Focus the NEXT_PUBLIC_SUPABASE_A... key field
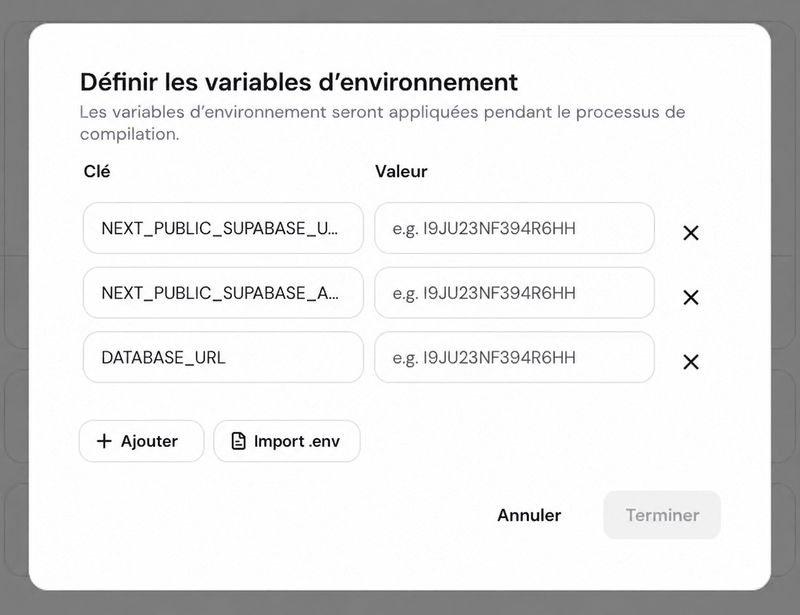The image size is (800, 615). [223, 292]
